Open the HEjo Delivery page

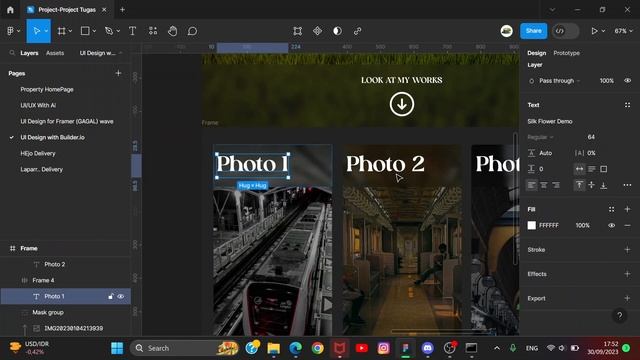click(x=38, y=153)
